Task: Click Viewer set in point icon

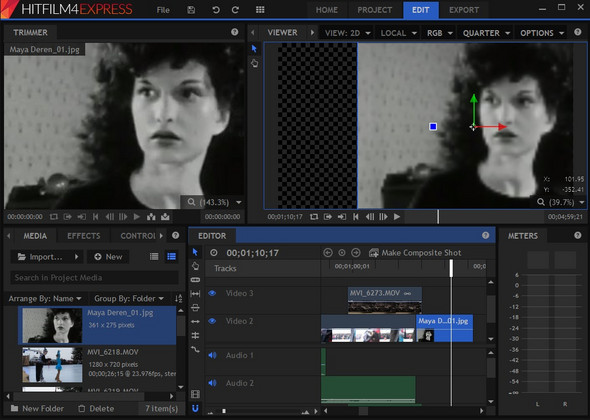Action: 328,216
